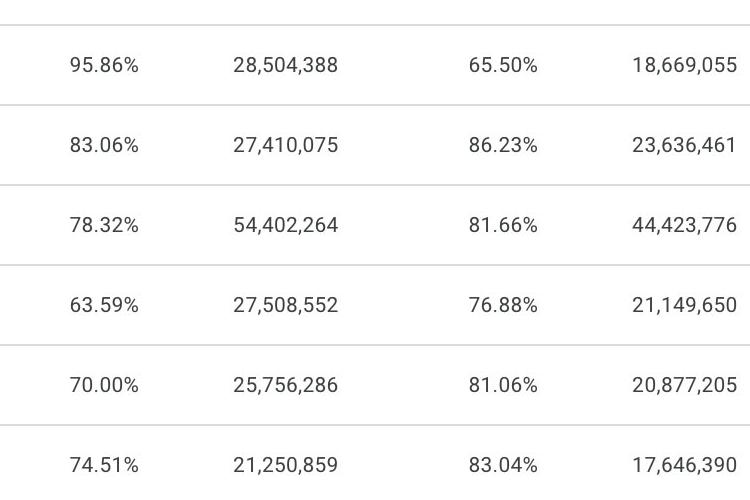
Task: Click the 81.66% cell
Action: pos(503,225)
